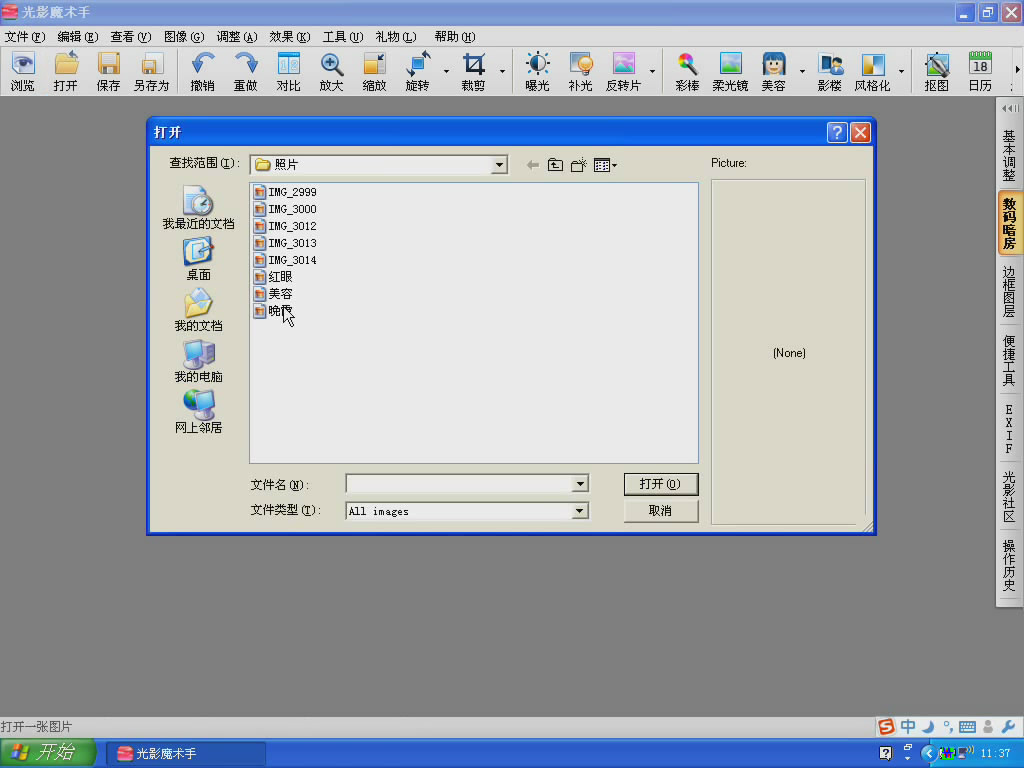
Task: Go to 我的电脑 in places bar
Action: pyautogui.click(x=199, y=360)
